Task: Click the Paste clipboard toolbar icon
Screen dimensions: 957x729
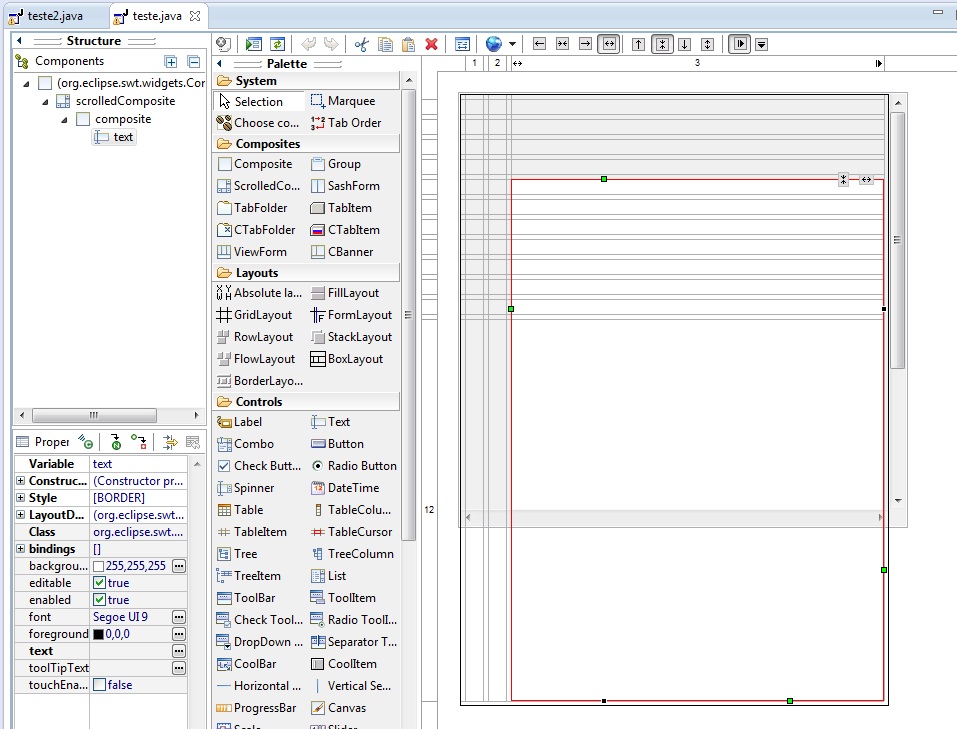Action: (x=408, y=44)
